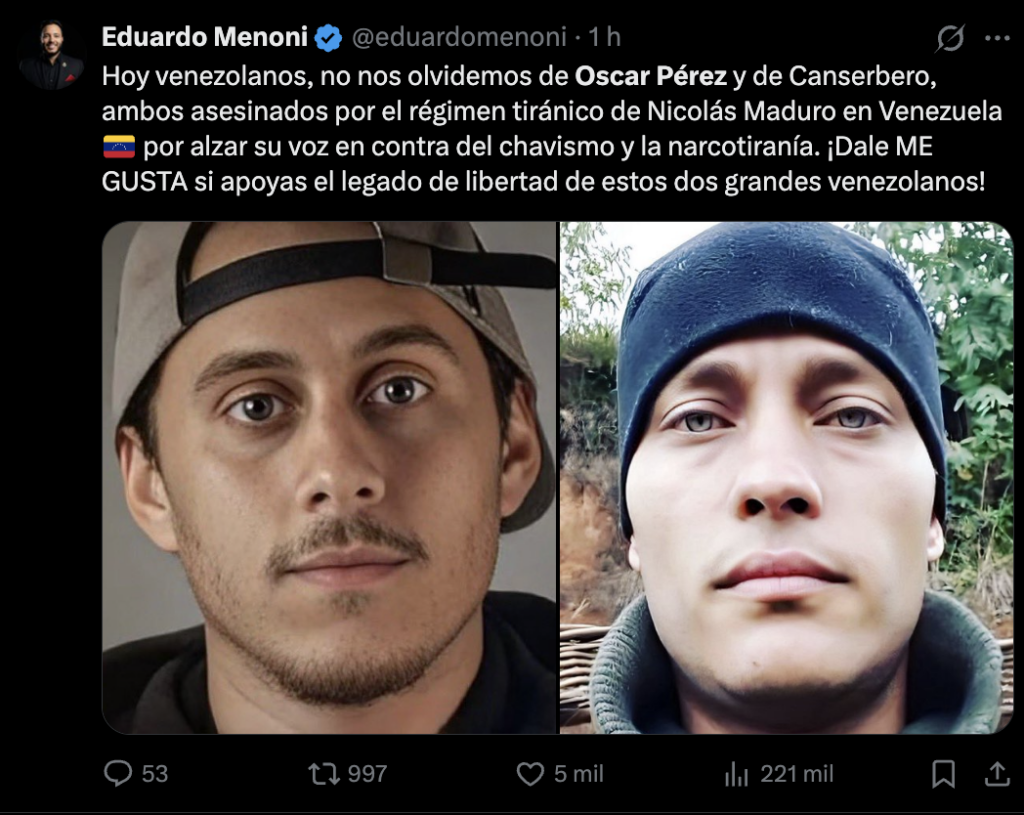This screenshot has width=1024, height=815.
Task: Click the Venezuelan flag emoji in tweet
Action: point(119,147)
